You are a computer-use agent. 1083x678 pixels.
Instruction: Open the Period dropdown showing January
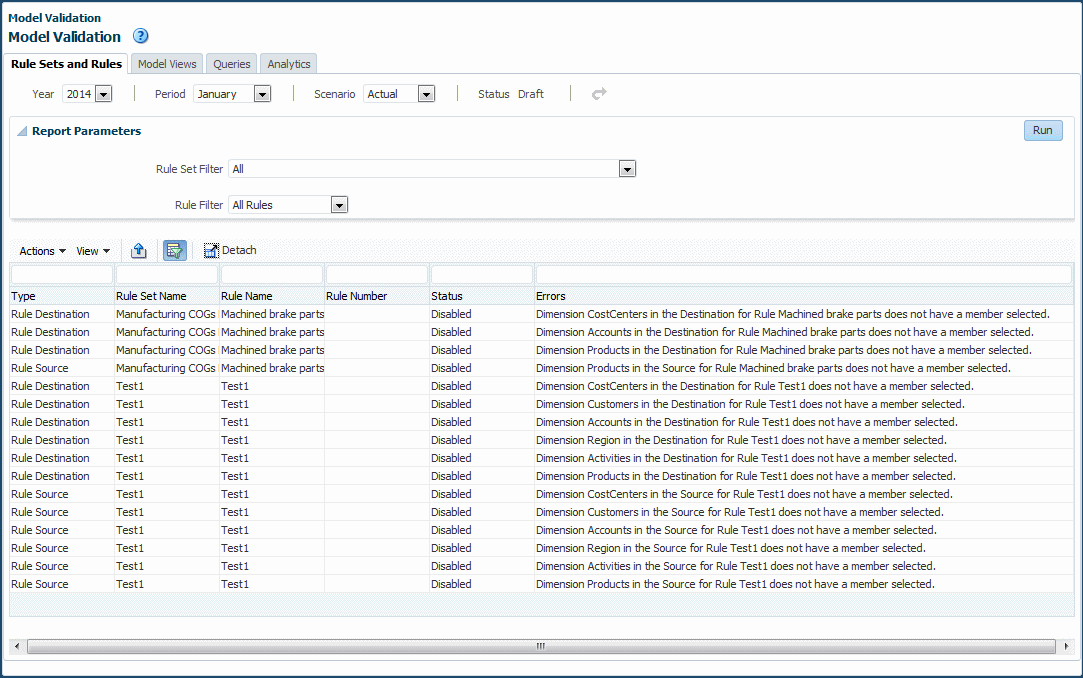262,94
